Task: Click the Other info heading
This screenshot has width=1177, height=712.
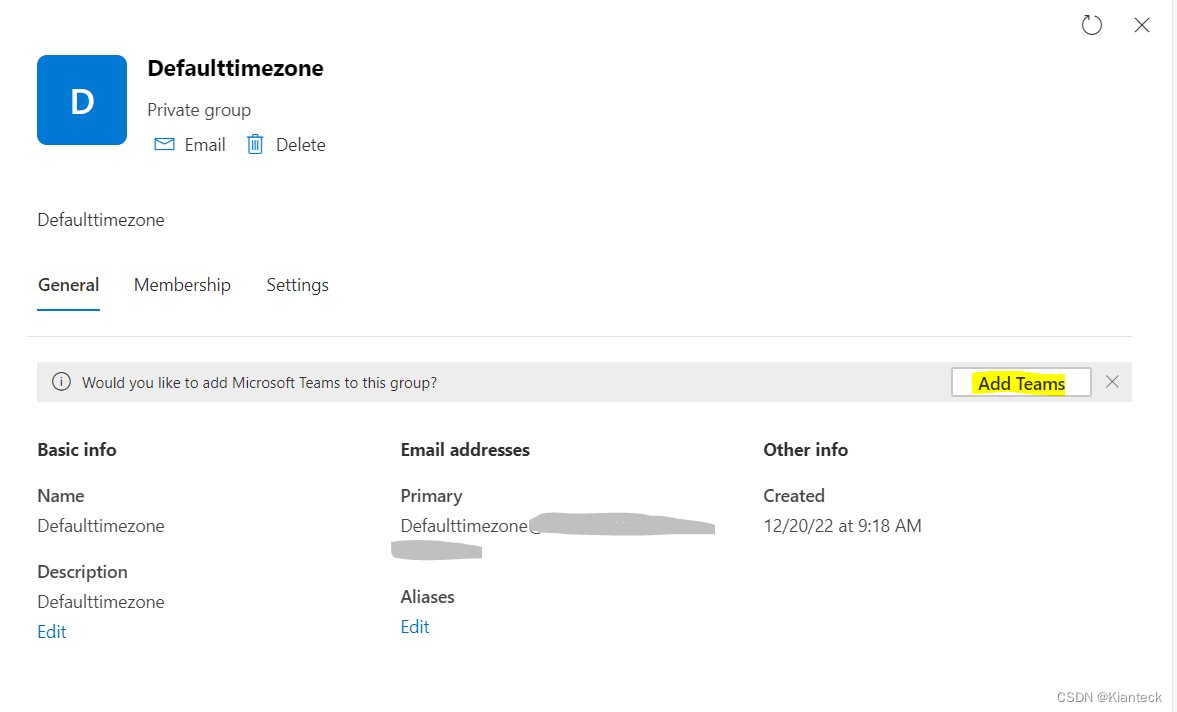Action: [x=805, y=449]
